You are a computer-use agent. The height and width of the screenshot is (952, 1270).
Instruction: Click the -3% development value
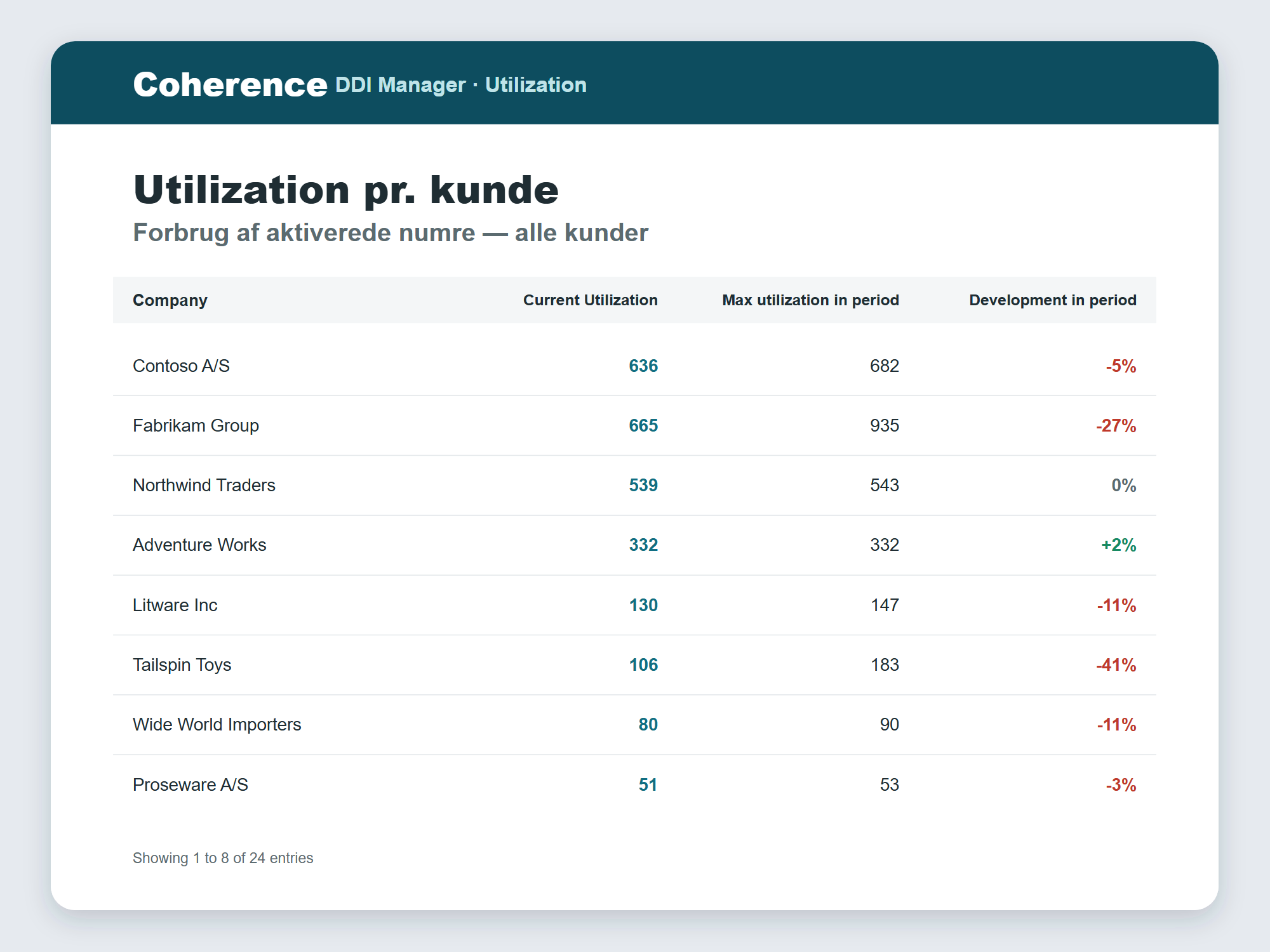click(1121, 785)
